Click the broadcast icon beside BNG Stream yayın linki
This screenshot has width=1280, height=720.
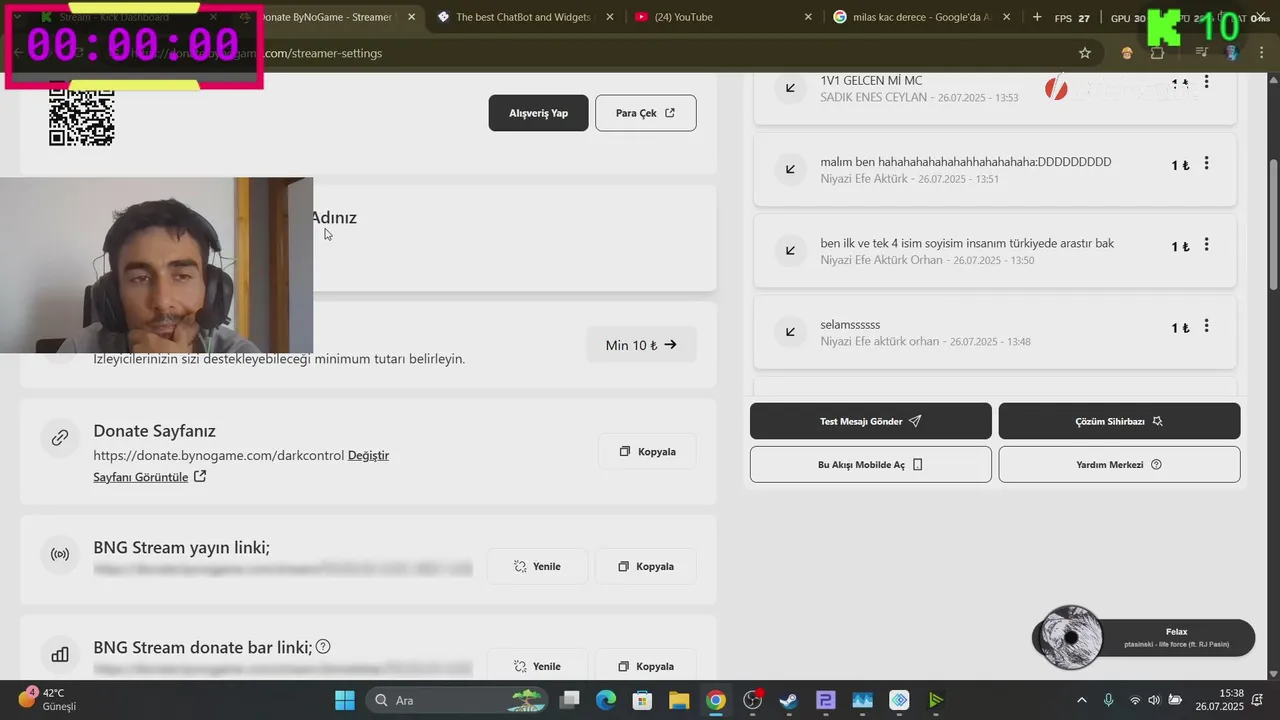coord(60,554)
